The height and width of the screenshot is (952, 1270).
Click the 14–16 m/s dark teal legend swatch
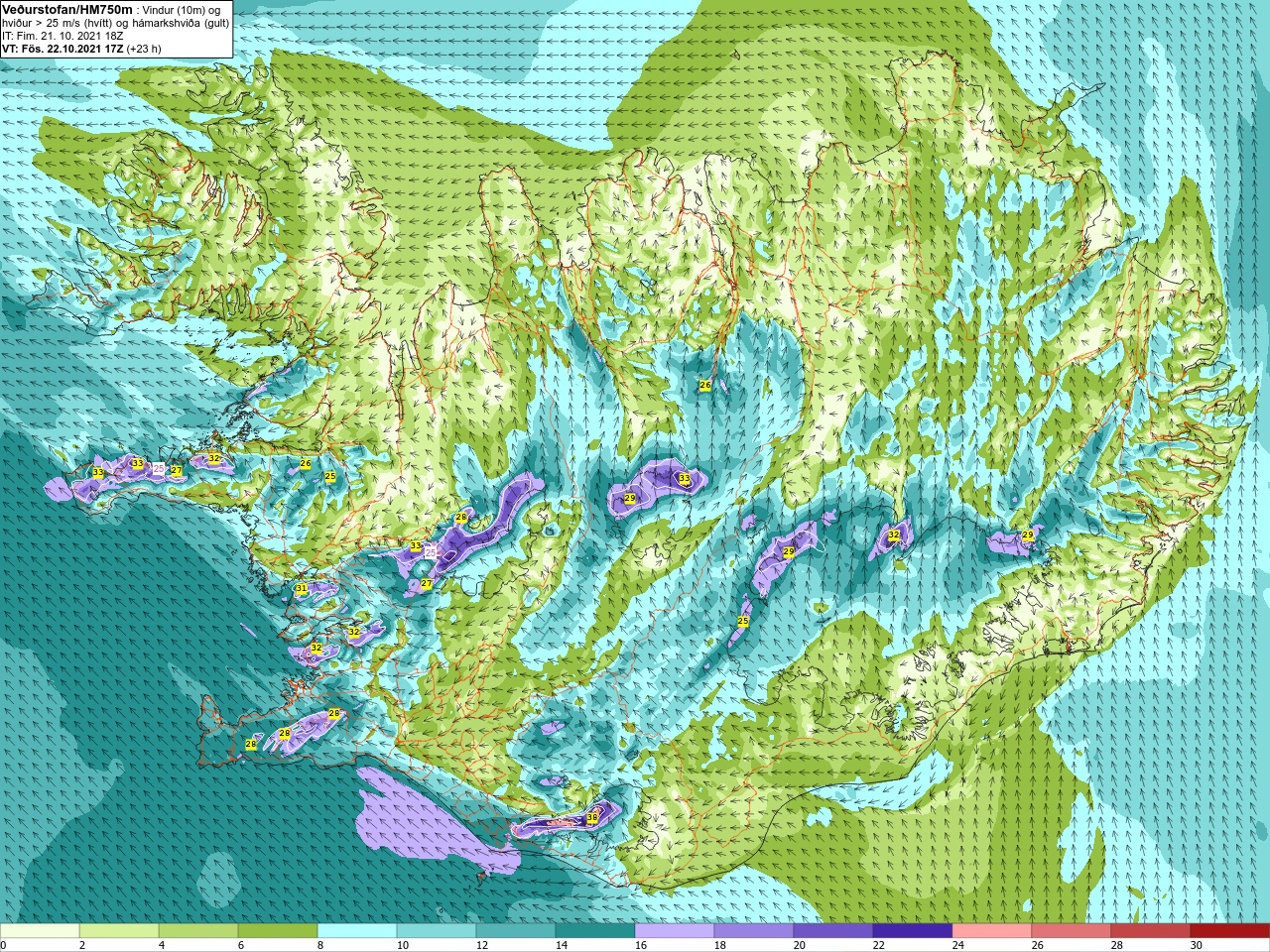(x=595, y=931)
